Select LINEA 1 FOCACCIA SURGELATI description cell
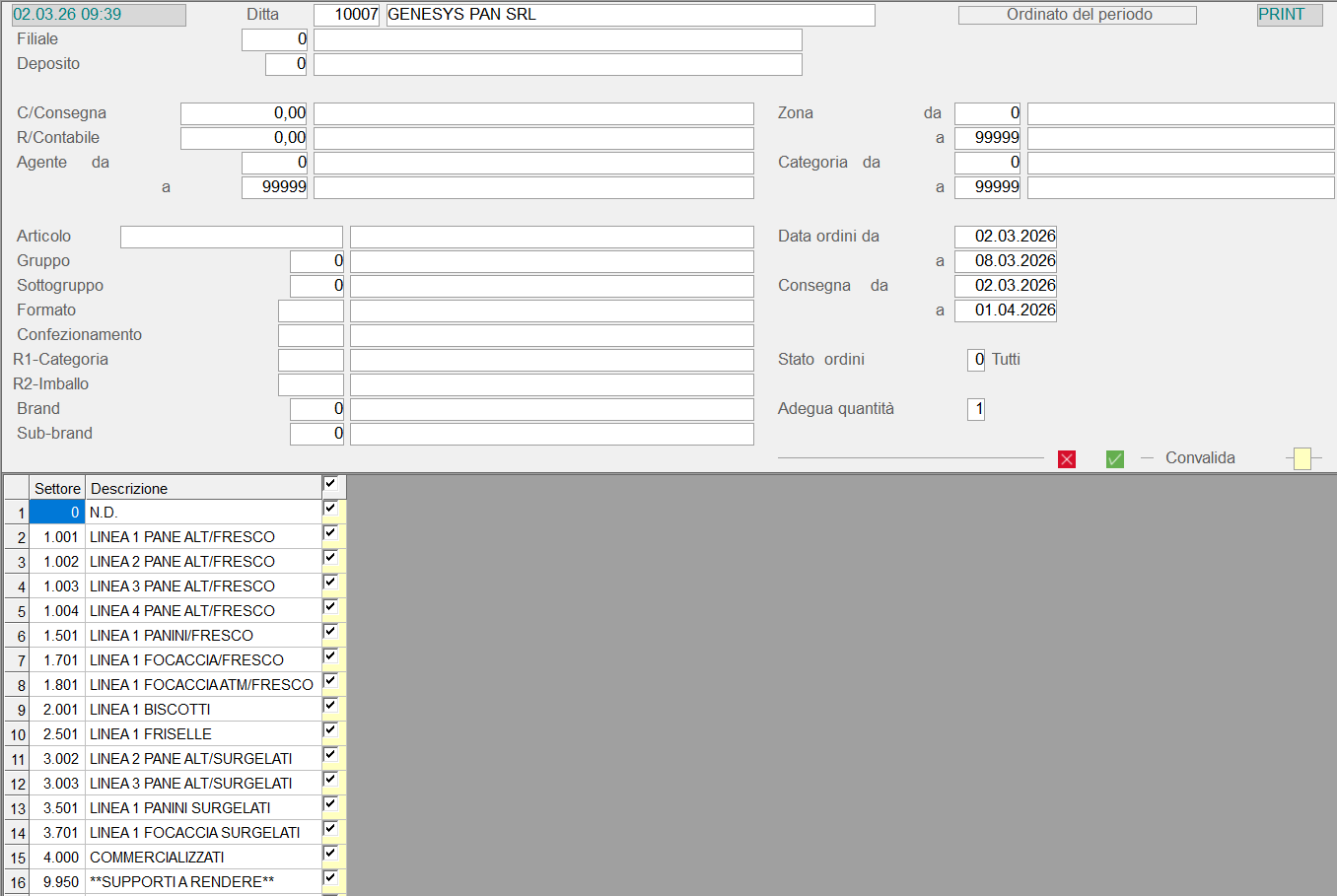This screenshot has width=1337, height=896. (203, 833)
